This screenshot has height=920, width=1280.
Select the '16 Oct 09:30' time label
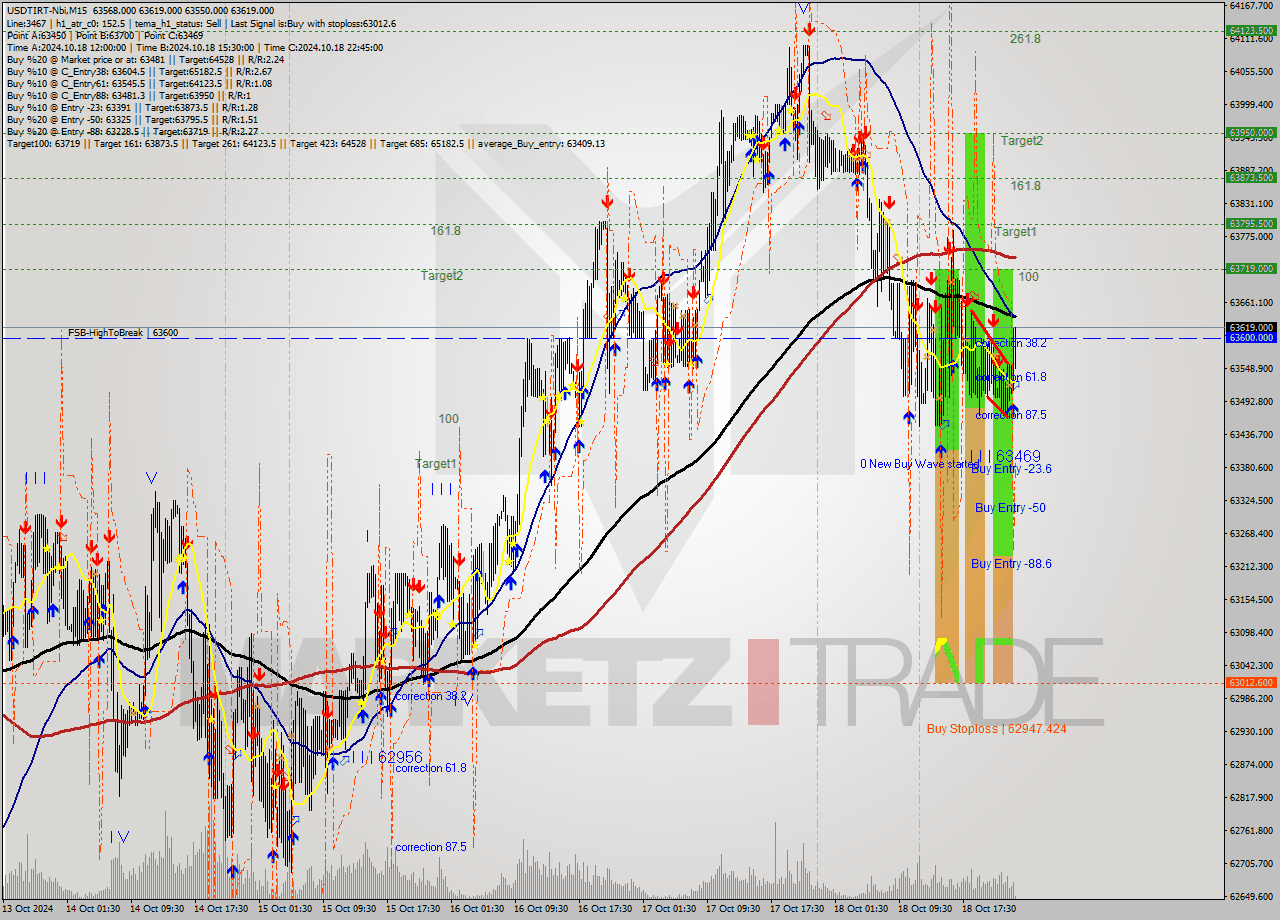tap(541, 909)
